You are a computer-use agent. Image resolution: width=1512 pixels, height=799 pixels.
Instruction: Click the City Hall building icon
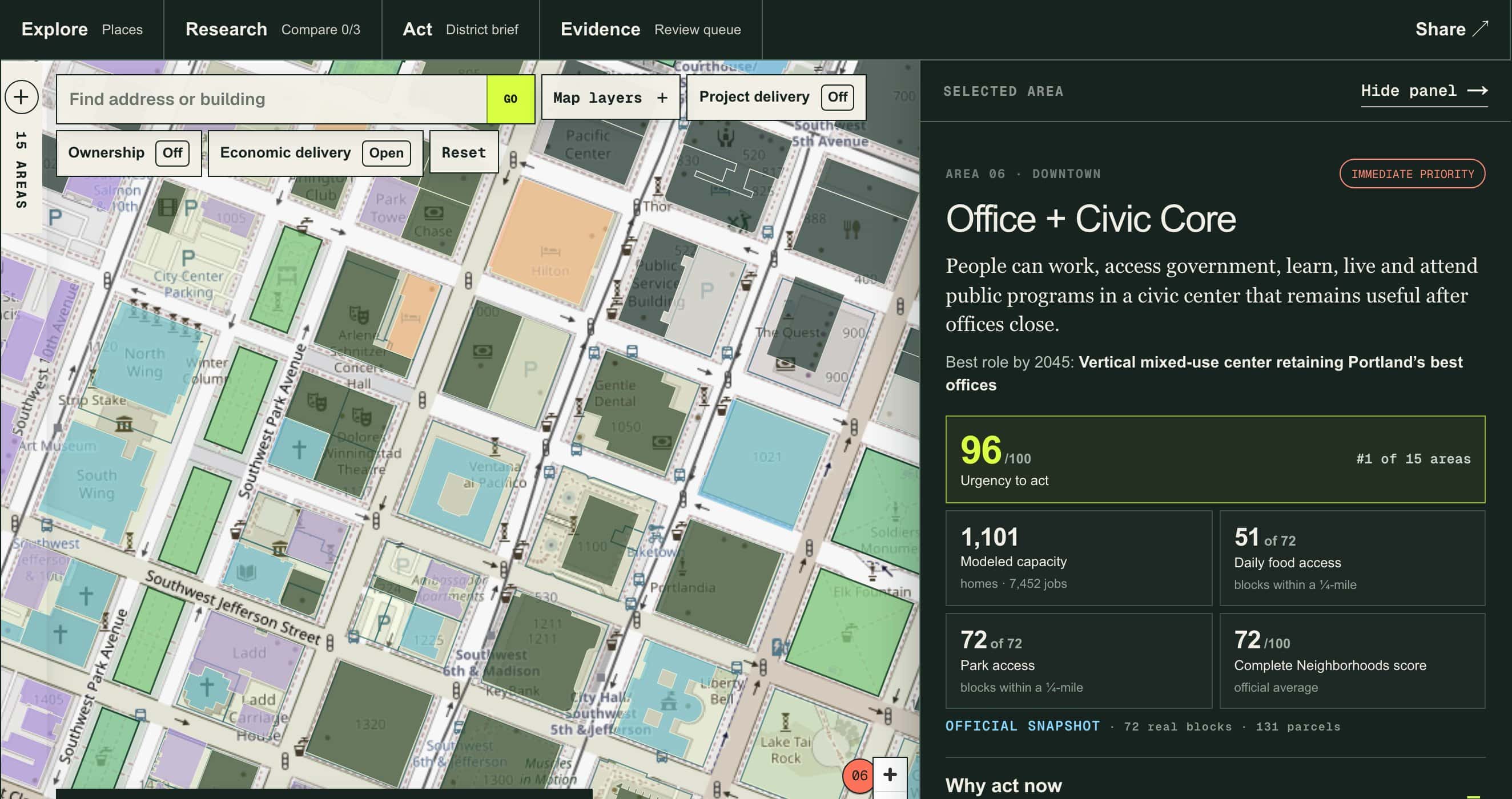click(x=669, y=701)
